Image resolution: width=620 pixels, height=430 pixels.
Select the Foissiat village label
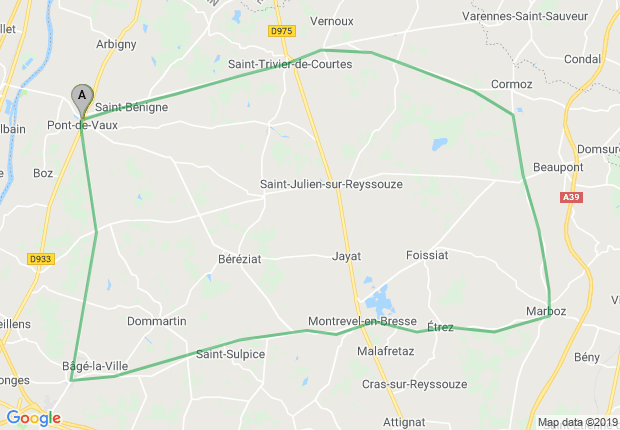pyautogui.click(x=427, y=255)
